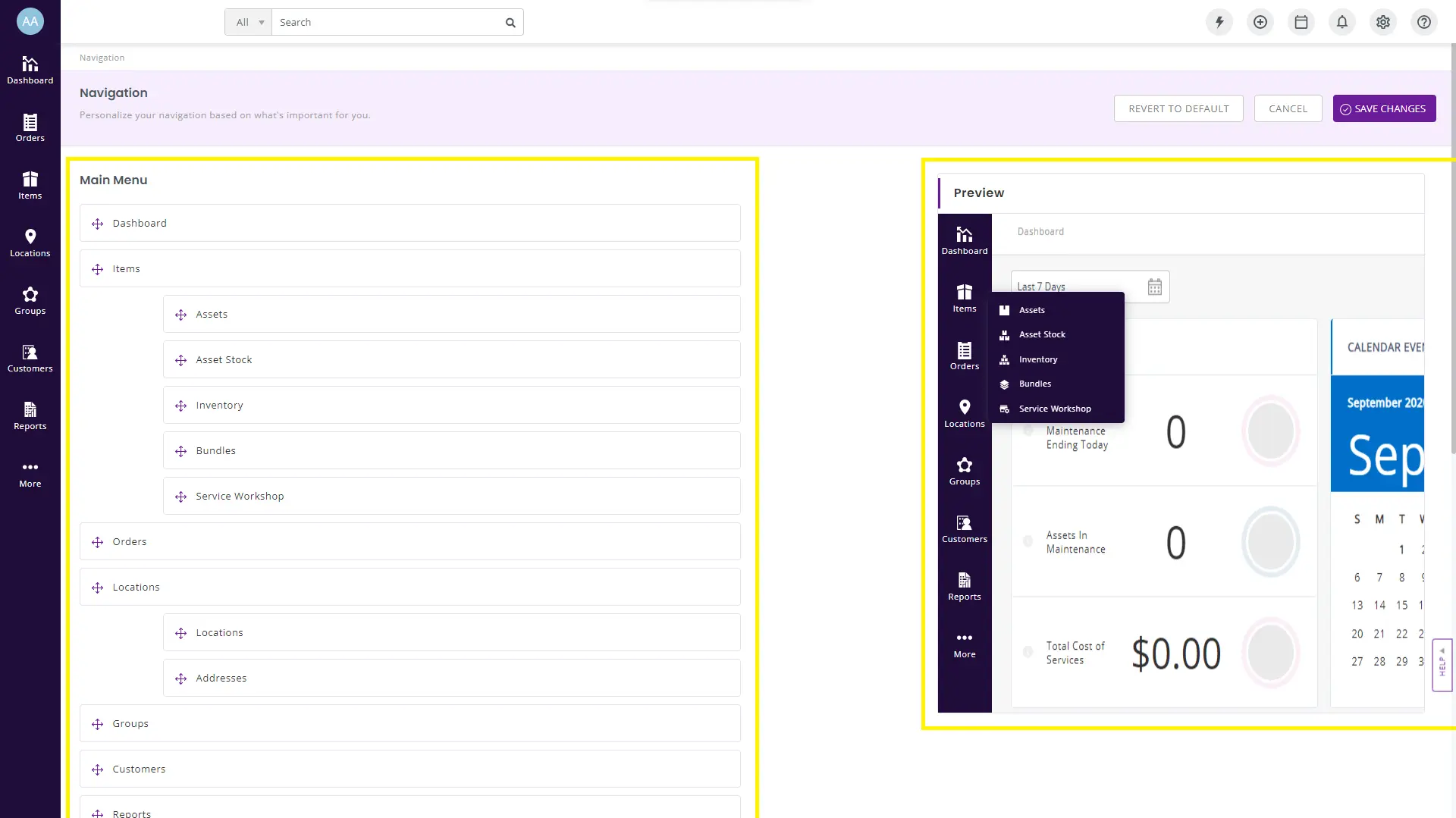The height and width of the screenshot is (818, 1456).
Task: Open the calendar icon in top bar
Action: coord(1301,22)
